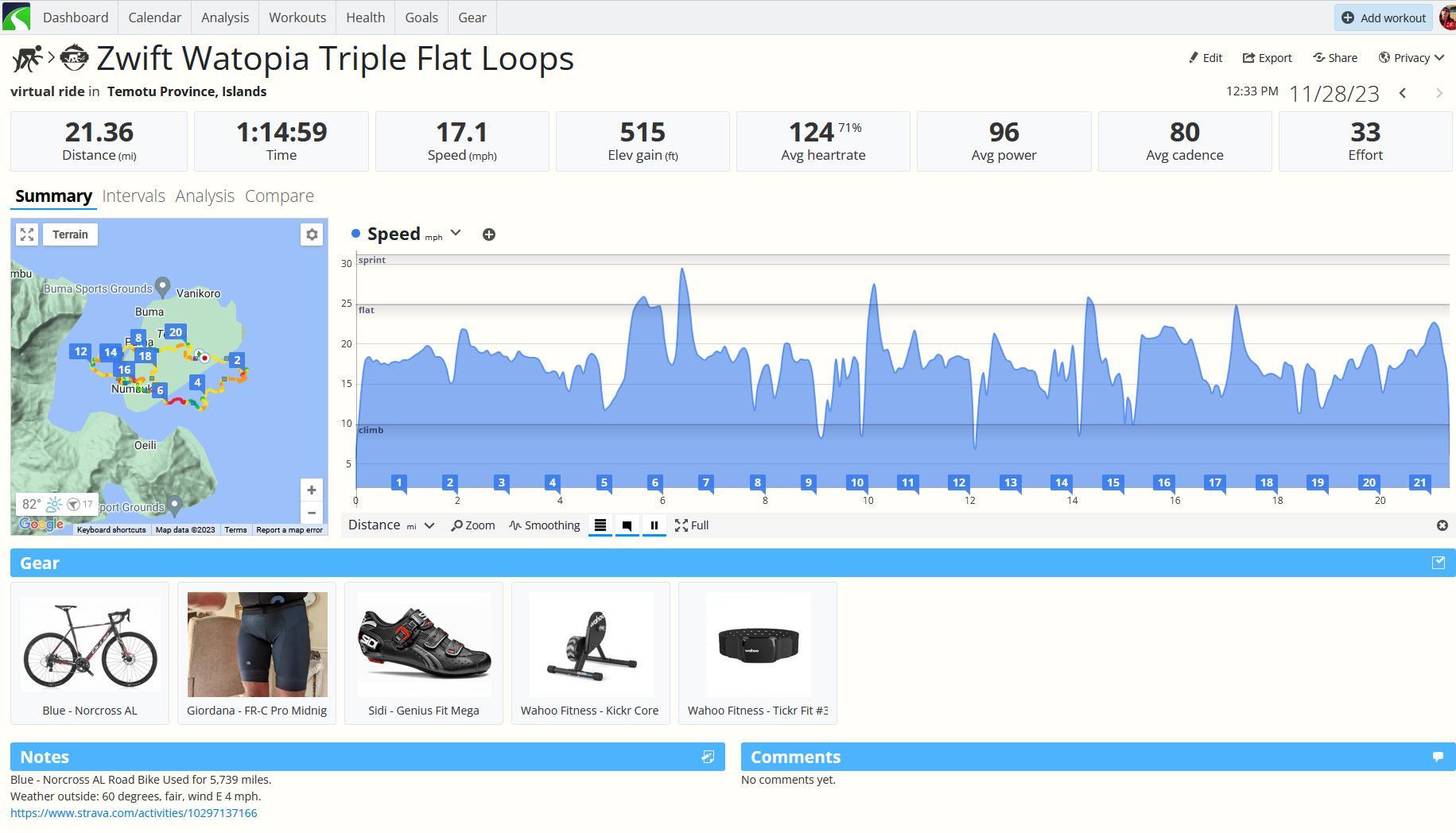The image size is (1456, 833).
Task: Open the Strava activity link
Action: coord(134,813)
